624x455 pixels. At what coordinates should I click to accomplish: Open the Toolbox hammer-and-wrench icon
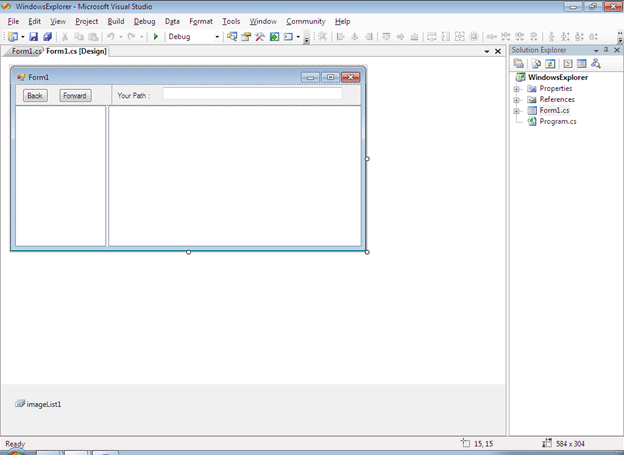tap(260, 37)
